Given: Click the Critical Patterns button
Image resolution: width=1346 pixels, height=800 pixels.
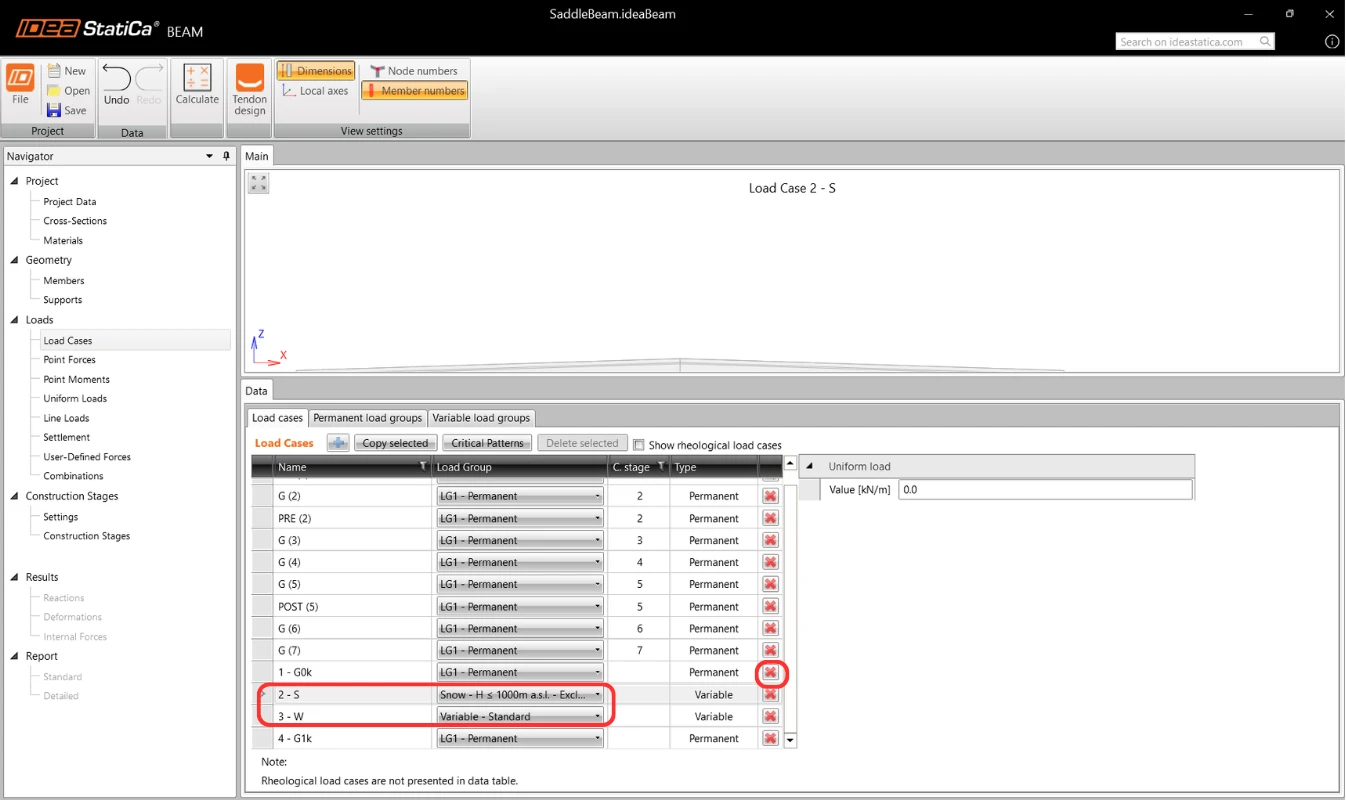Looking at the screenshot, I should [x=487, y=443].
